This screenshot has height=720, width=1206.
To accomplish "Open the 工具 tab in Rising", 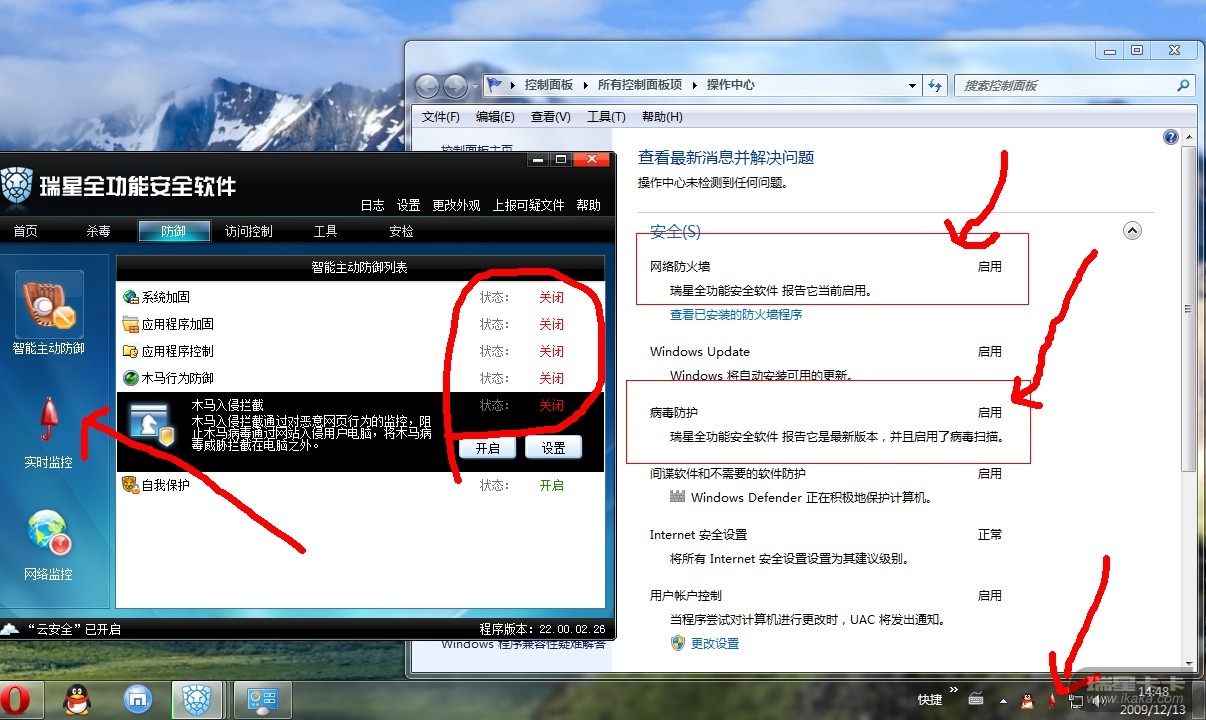I will (x=325, y=231).
